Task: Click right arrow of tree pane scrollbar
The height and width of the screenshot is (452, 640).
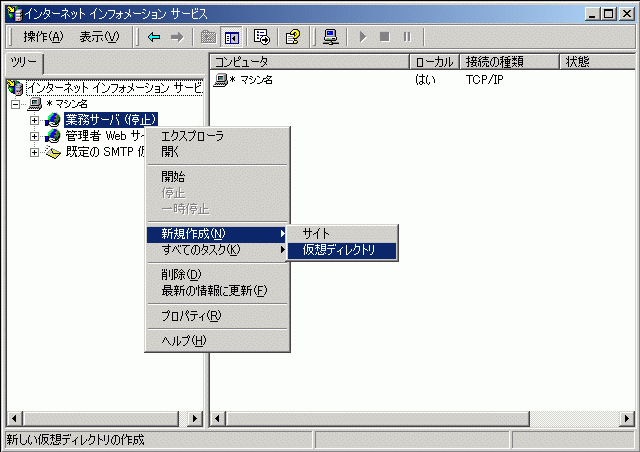Action: pyautogui.click(x=195, y=419)
